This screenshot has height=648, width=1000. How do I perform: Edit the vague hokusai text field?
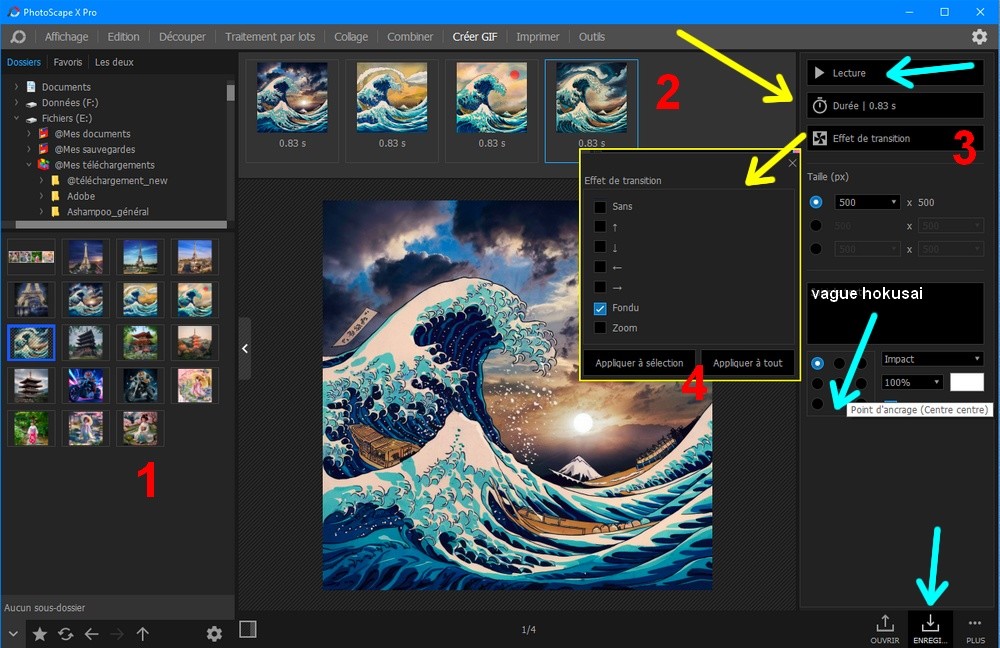tap(895, 313)
